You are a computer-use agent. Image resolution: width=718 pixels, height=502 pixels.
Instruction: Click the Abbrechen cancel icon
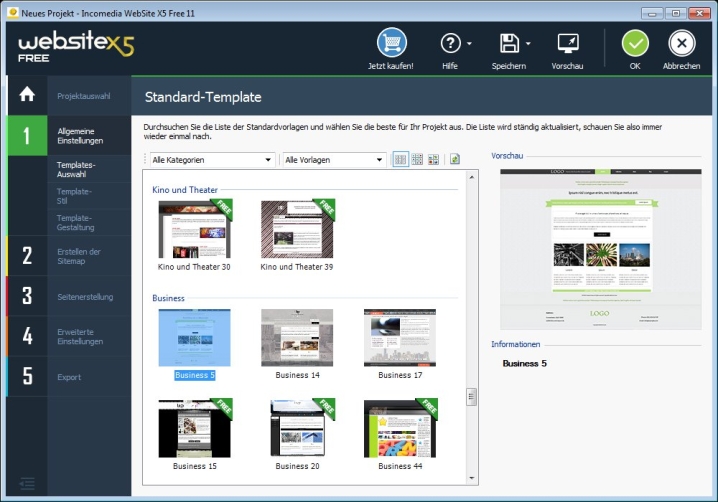681,44
